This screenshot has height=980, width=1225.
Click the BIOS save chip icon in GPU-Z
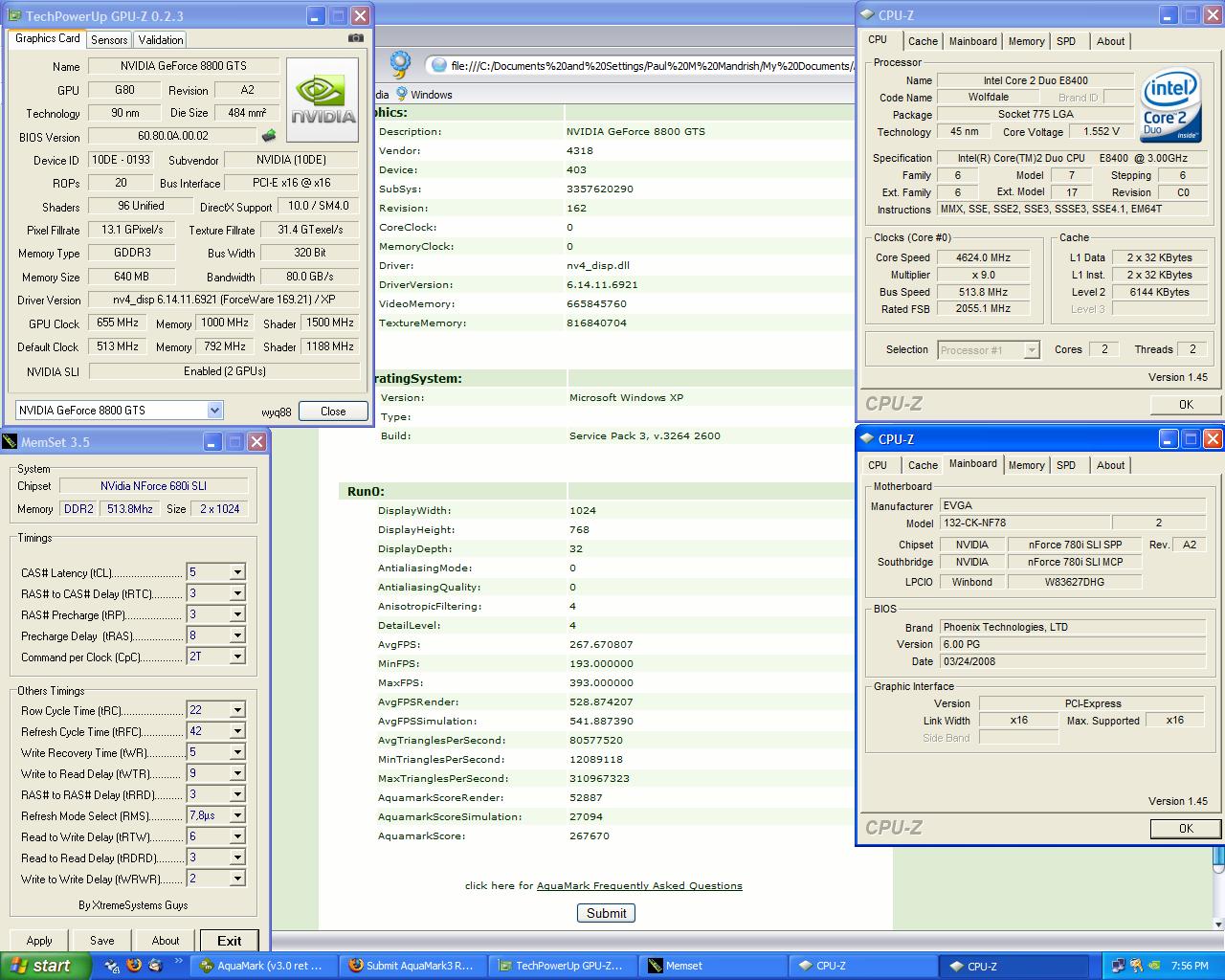tap(269, 136)
